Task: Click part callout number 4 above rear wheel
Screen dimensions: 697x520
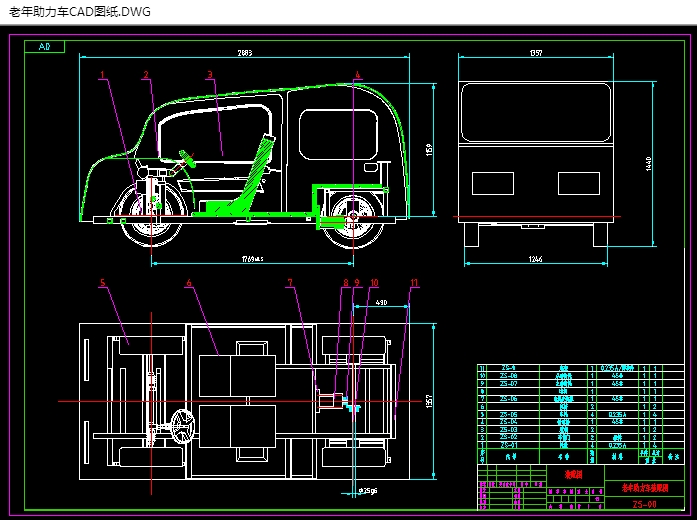Action: click(356, 74)
